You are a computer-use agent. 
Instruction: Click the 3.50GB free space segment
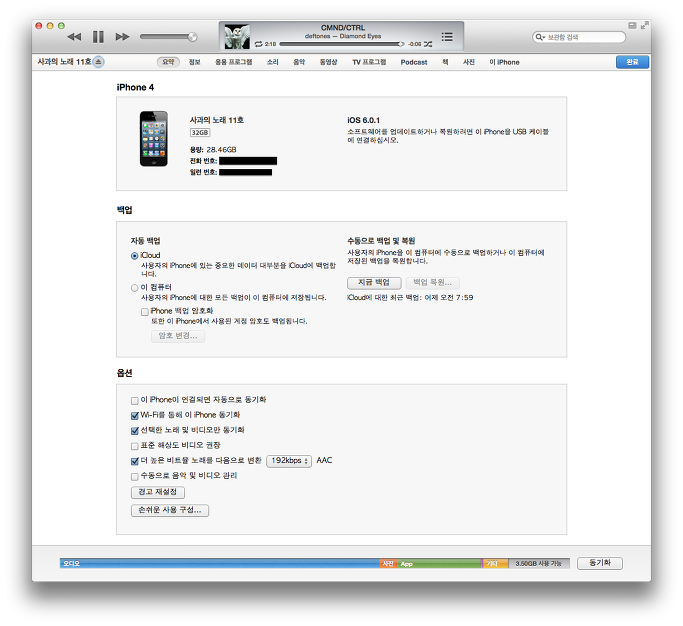click(539, 563)
